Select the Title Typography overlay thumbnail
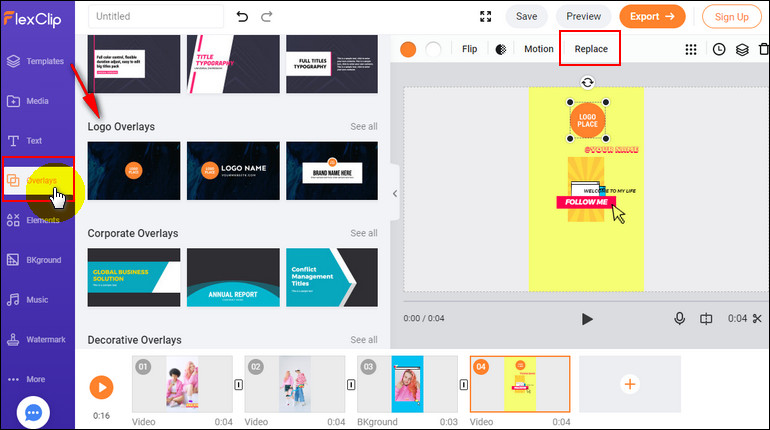 233,64
